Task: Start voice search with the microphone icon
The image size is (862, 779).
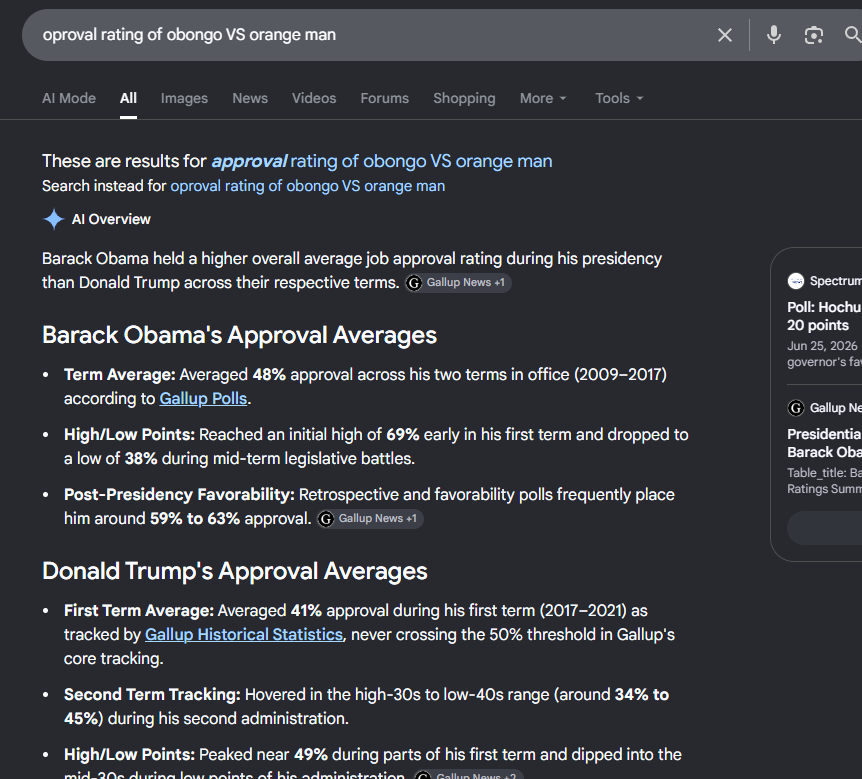Action: 773,35
